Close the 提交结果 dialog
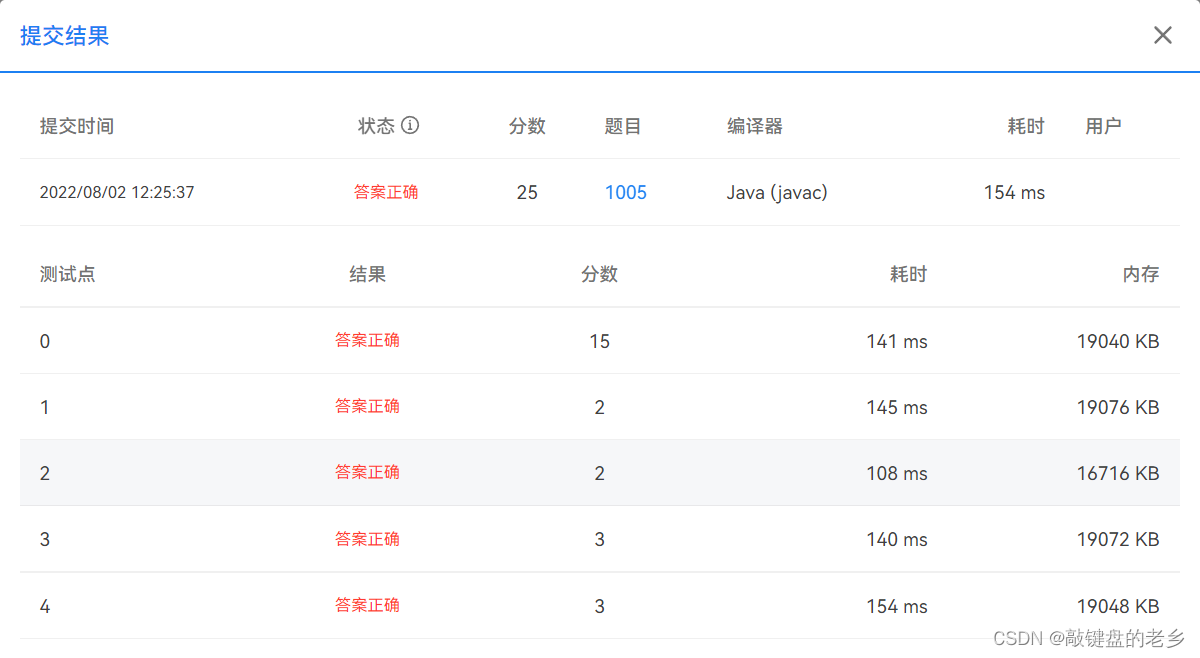1200x658 pixels. [1162, 35]
